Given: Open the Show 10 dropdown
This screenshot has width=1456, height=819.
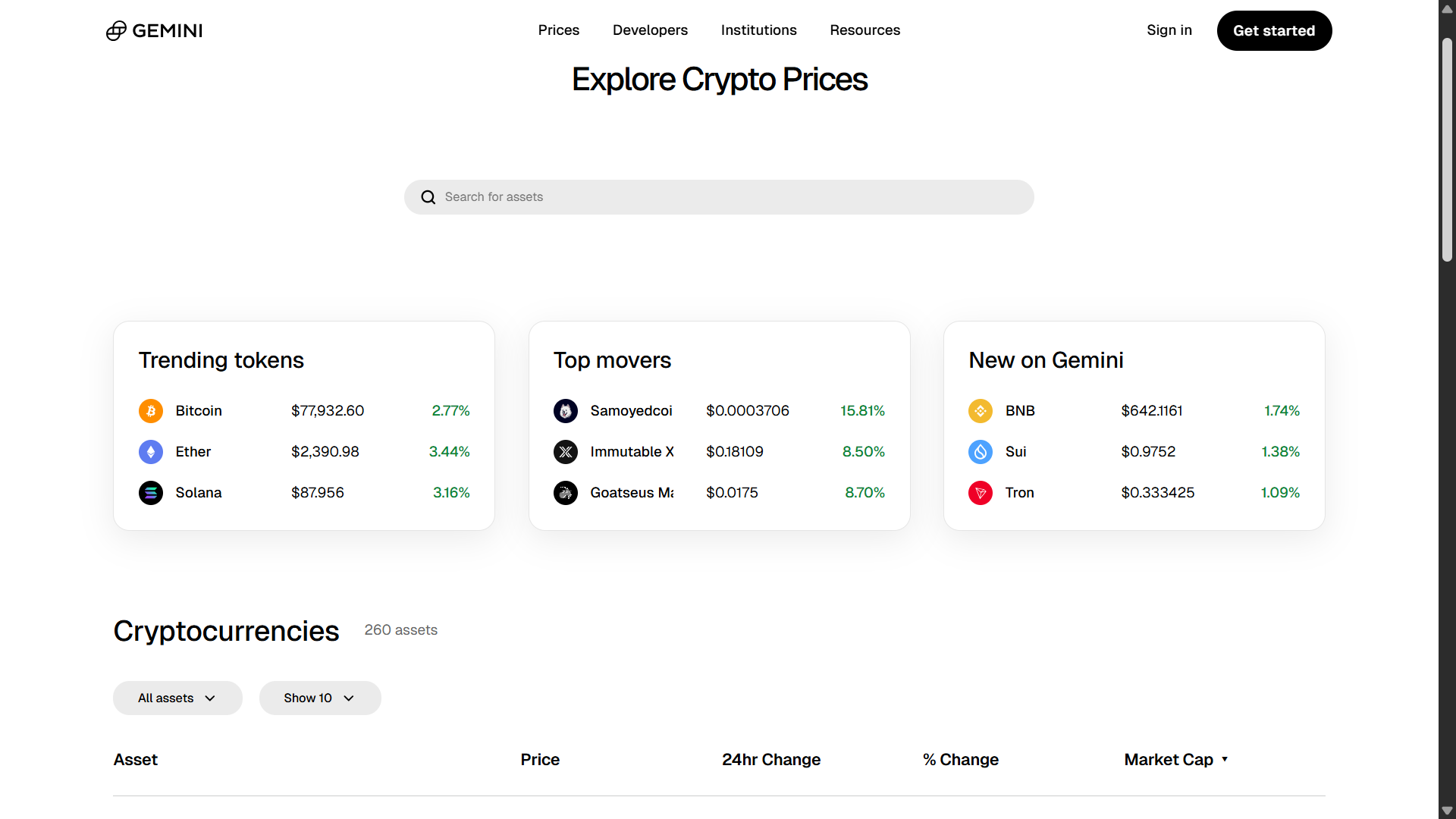Looking at the screenshot, I should pos(319,698).
